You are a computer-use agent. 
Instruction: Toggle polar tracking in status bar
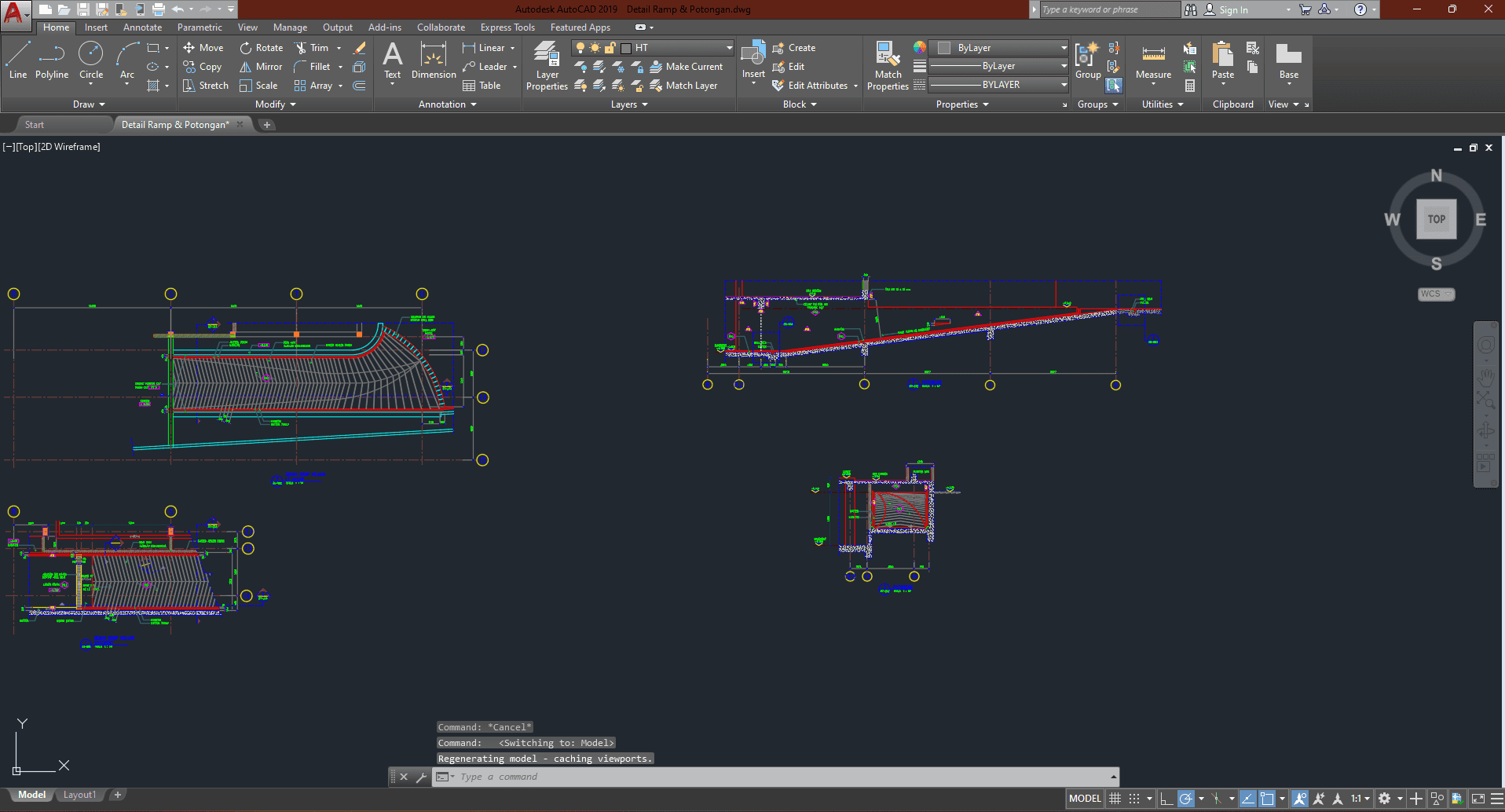pos(1186,799)
